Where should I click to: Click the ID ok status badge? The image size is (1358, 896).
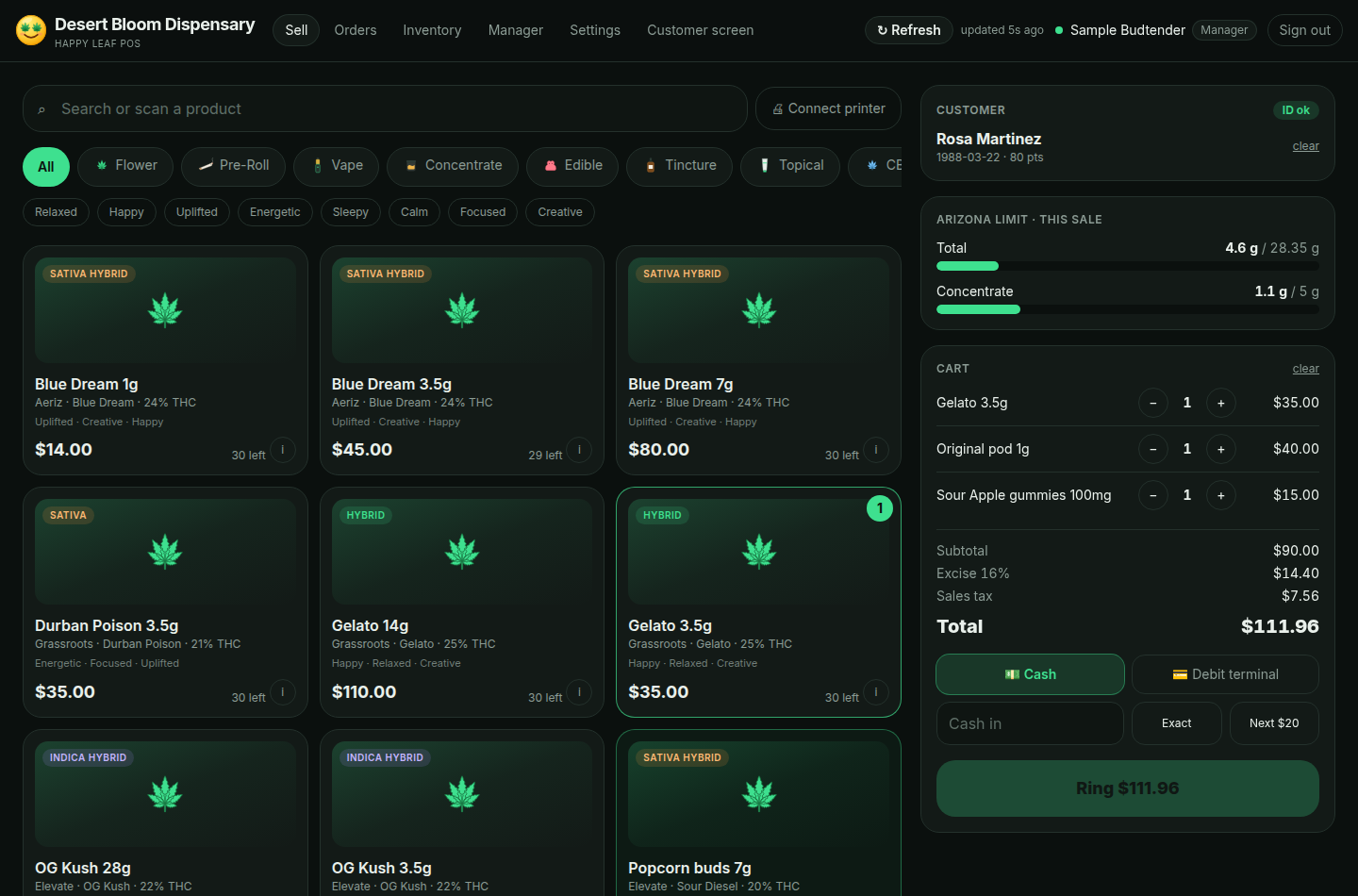(1296, 110)
